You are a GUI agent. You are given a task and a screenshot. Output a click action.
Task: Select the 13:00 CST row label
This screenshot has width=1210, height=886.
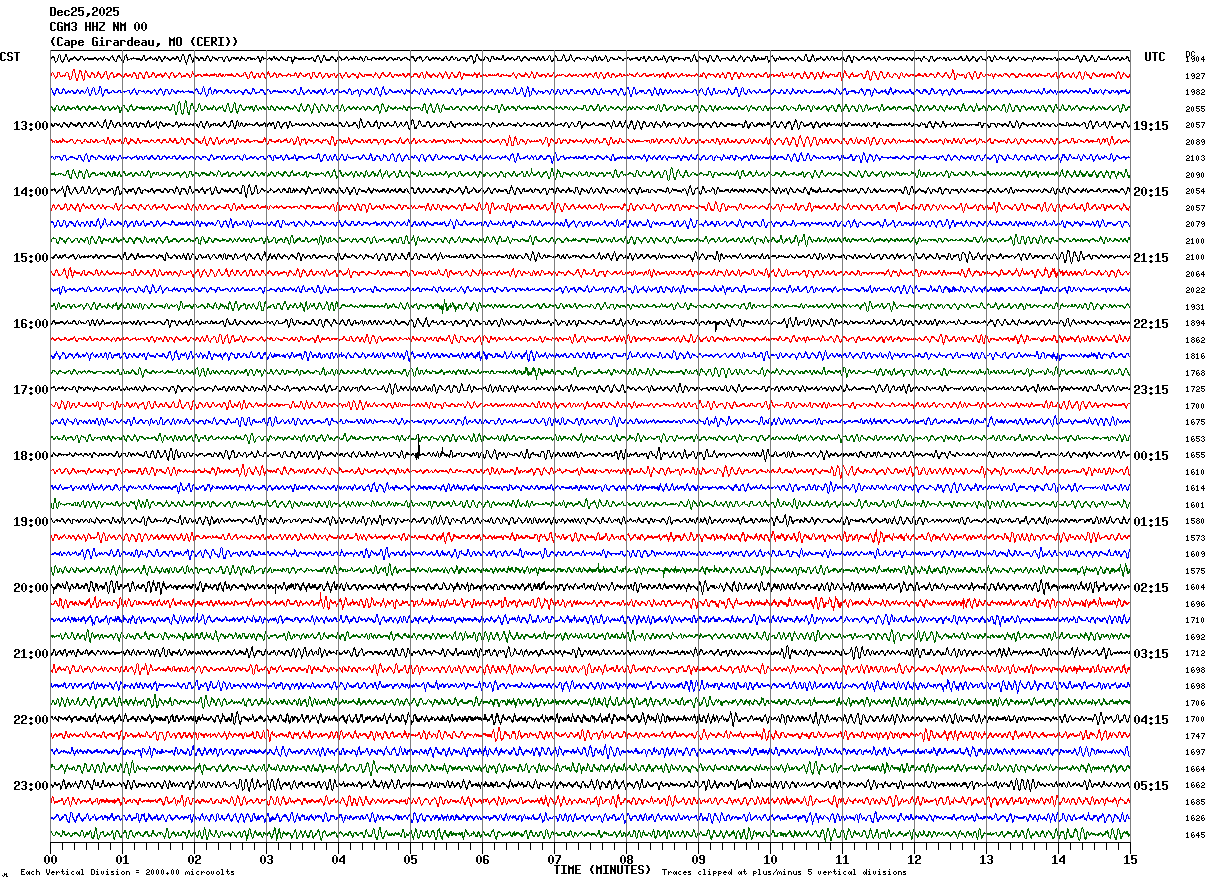(30, 126)
